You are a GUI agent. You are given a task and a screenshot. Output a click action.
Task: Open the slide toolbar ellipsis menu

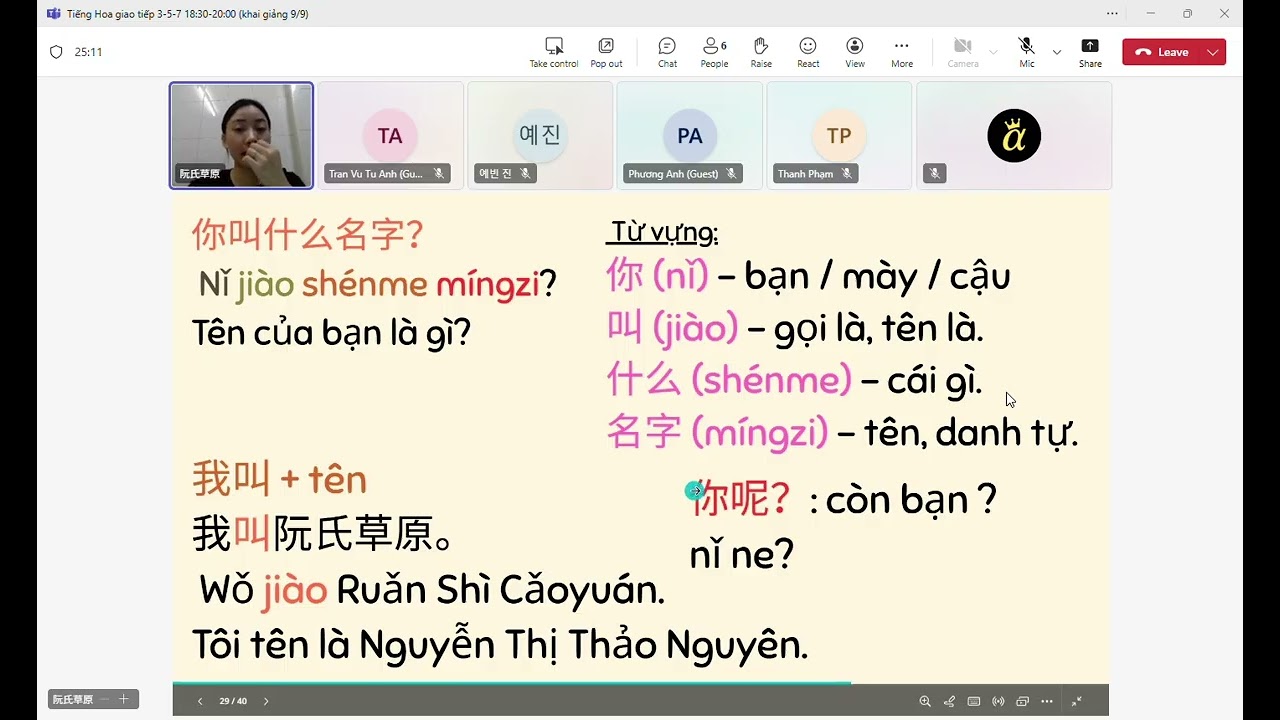point(1046,701)
